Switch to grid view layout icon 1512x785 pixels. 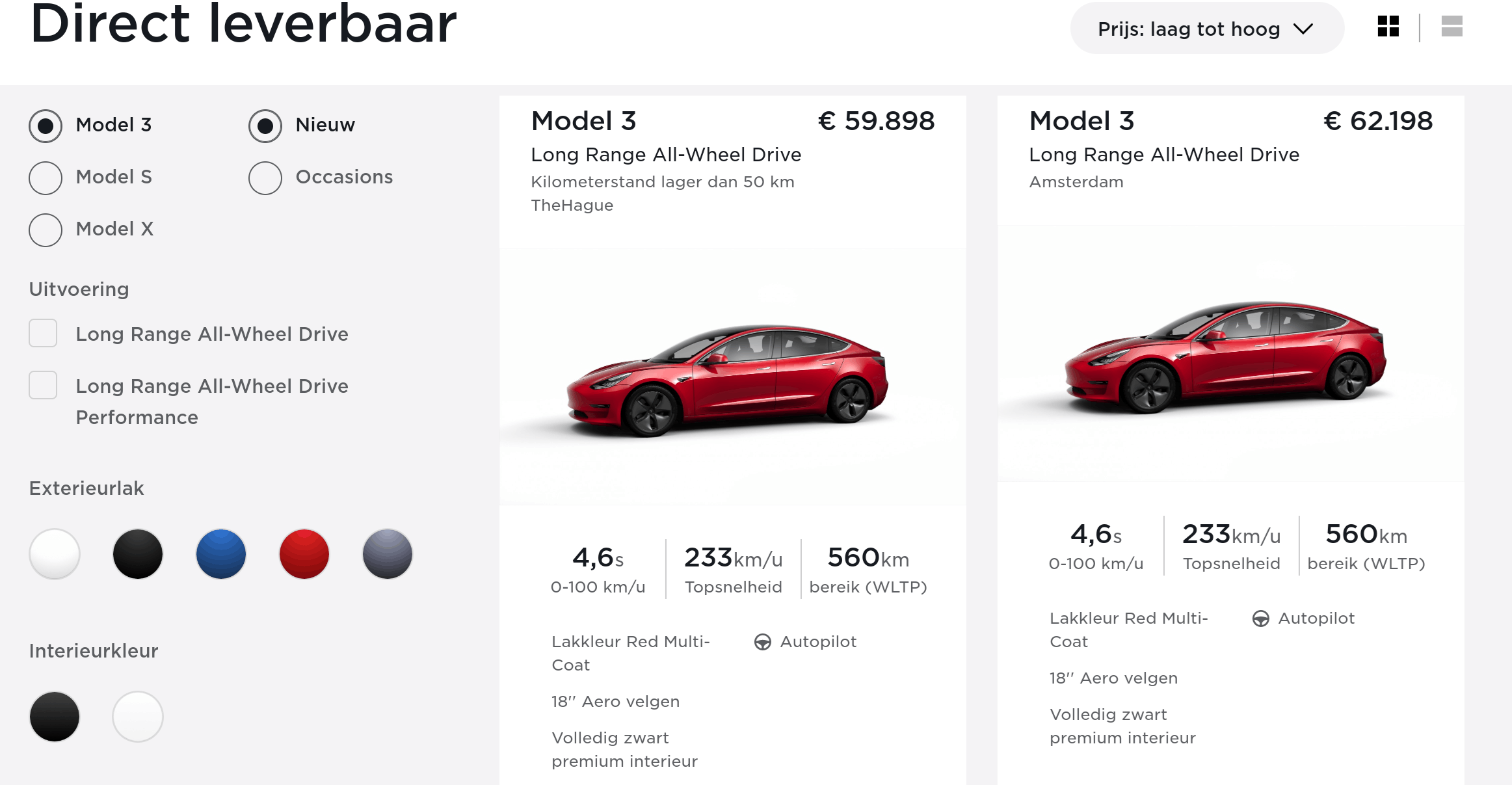[x=1388, y=27]
